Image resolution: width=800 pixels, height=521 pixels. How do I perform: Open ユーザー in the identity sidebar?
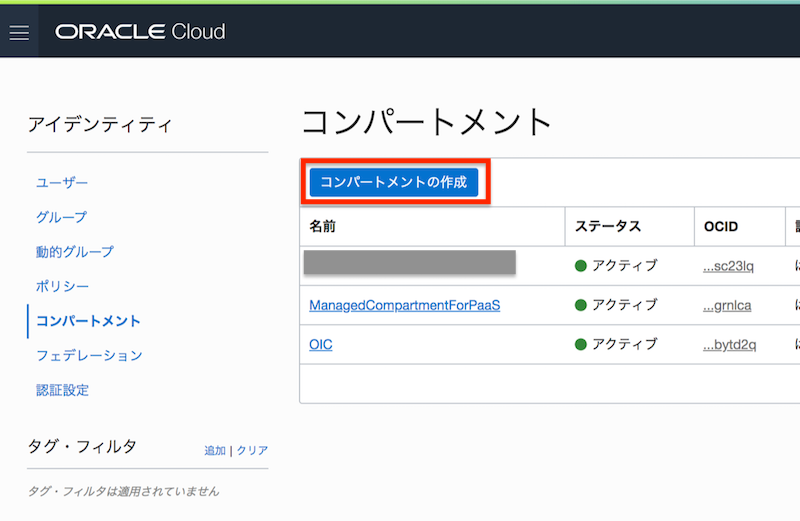(62, 183)
